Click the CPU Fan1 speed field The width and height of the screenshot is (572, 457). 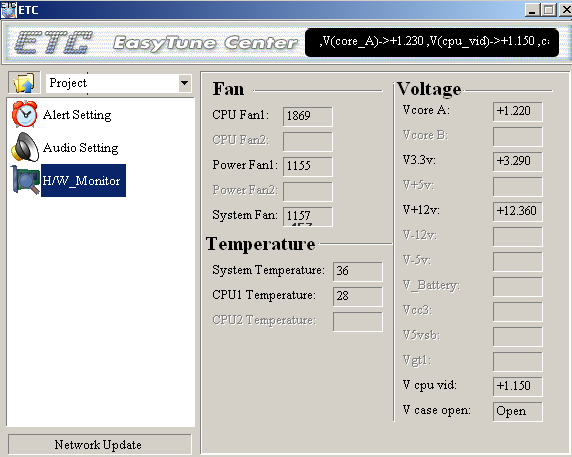coord(308,116)
